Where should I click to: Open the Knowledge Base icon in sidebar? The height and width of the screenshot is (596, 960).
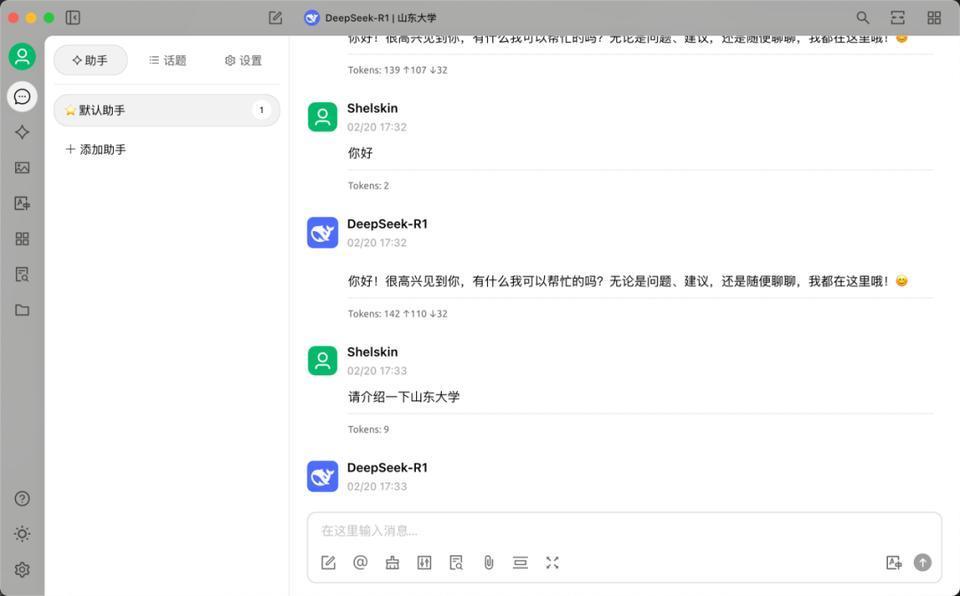click(x=22, y=274)
